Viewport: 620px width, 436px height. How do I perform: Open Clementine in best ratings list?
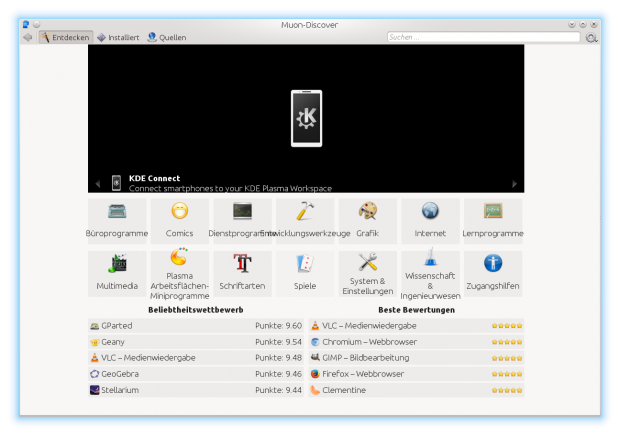point(416,390)
